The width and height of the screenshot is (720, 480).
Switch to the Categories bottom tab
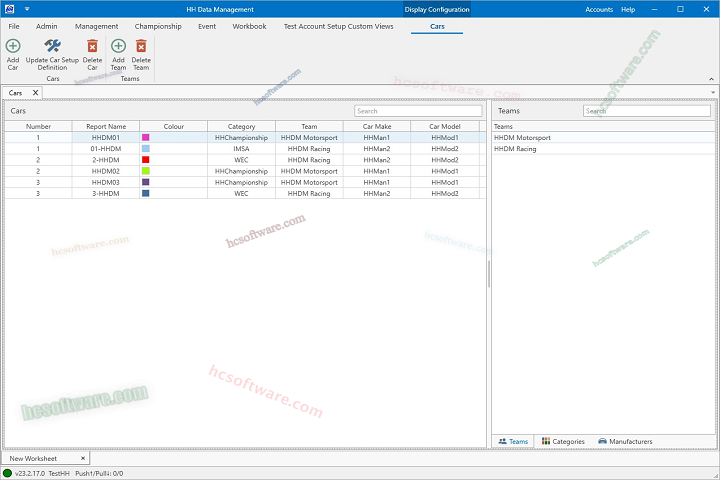(563, 441)
